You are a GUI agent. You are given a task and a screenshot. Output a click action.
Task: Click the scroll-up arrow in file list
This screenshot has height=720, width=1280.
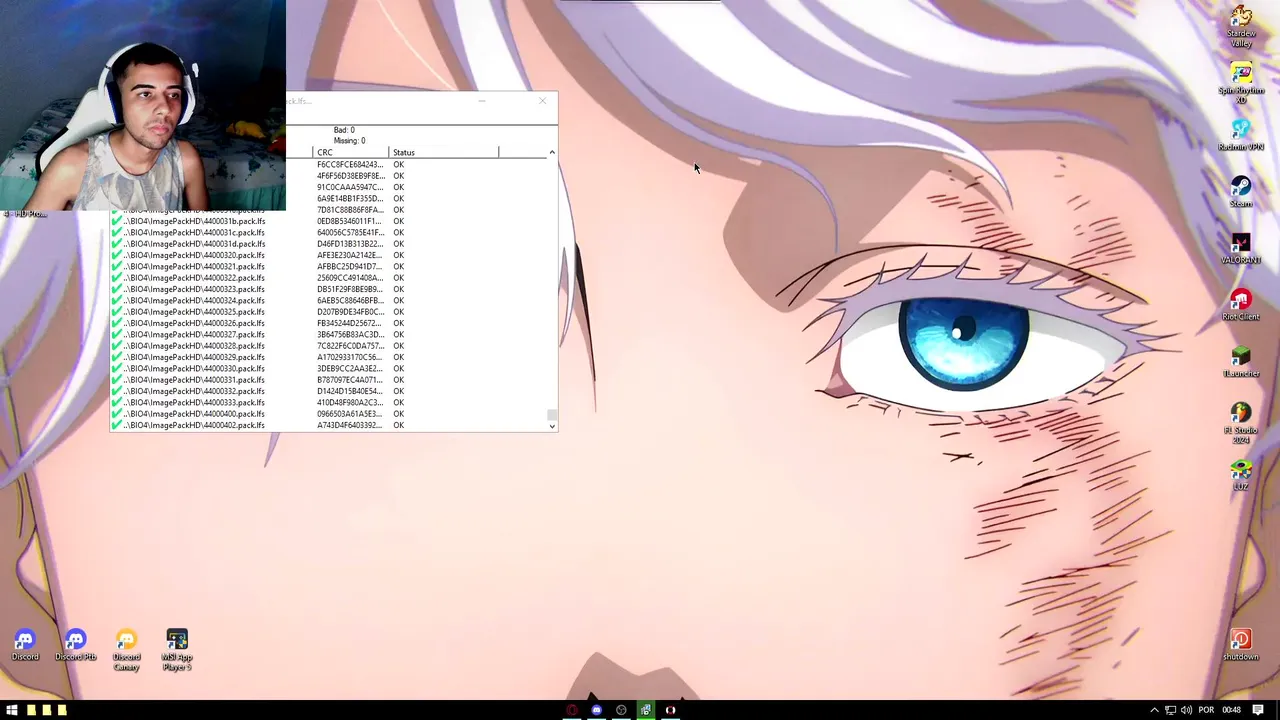point(552,152)
